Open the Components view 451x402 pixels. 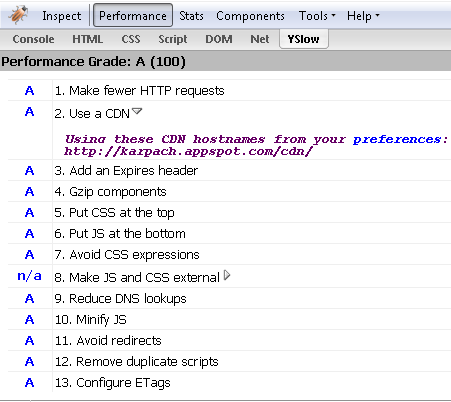250,16
